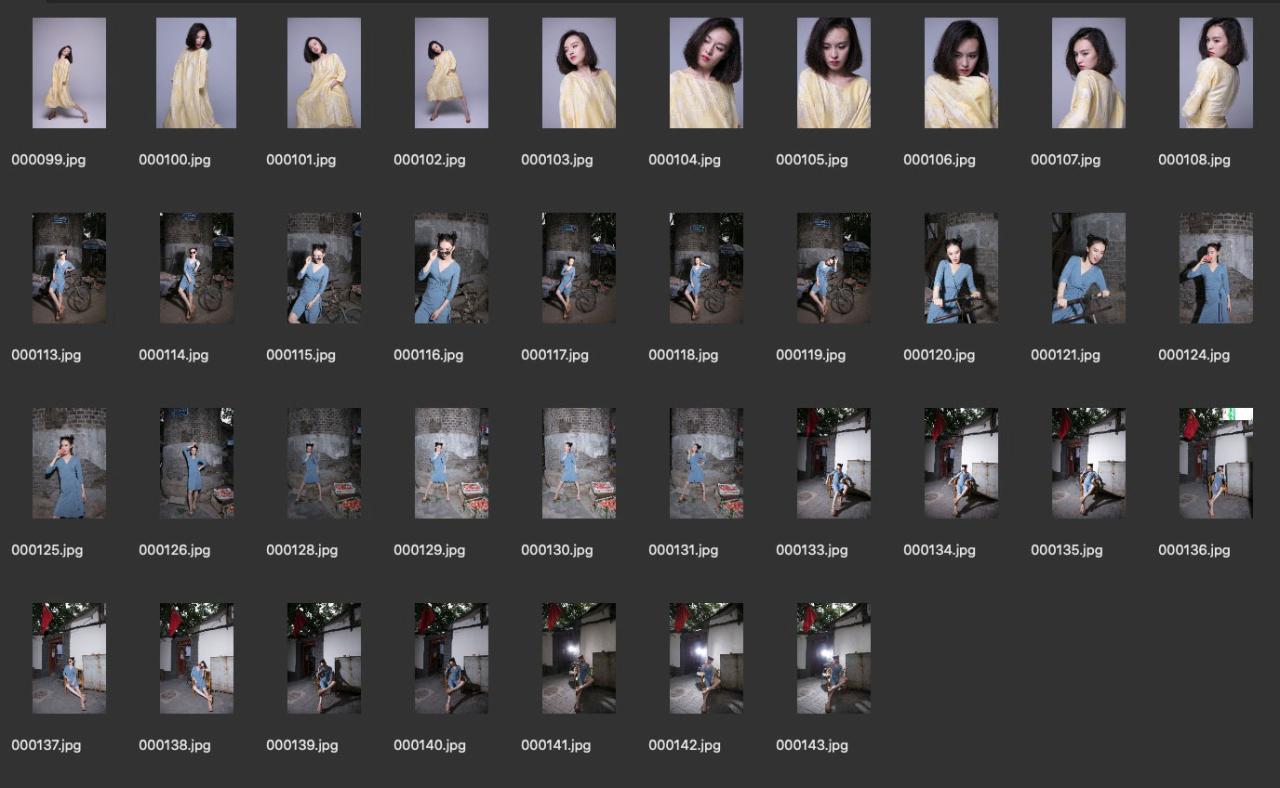Viewport: 1280px width, 788px height.
Task: Click the 000137.jpg photo thumbnail
Action: tap(69, 658)
